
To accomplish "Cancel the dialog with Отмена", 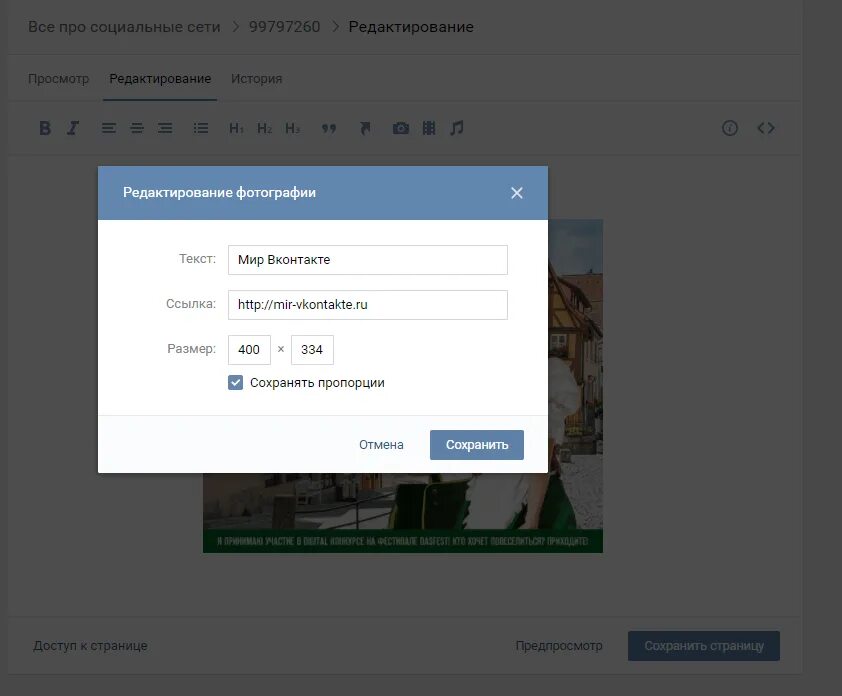I will click(x=381, y=445).
